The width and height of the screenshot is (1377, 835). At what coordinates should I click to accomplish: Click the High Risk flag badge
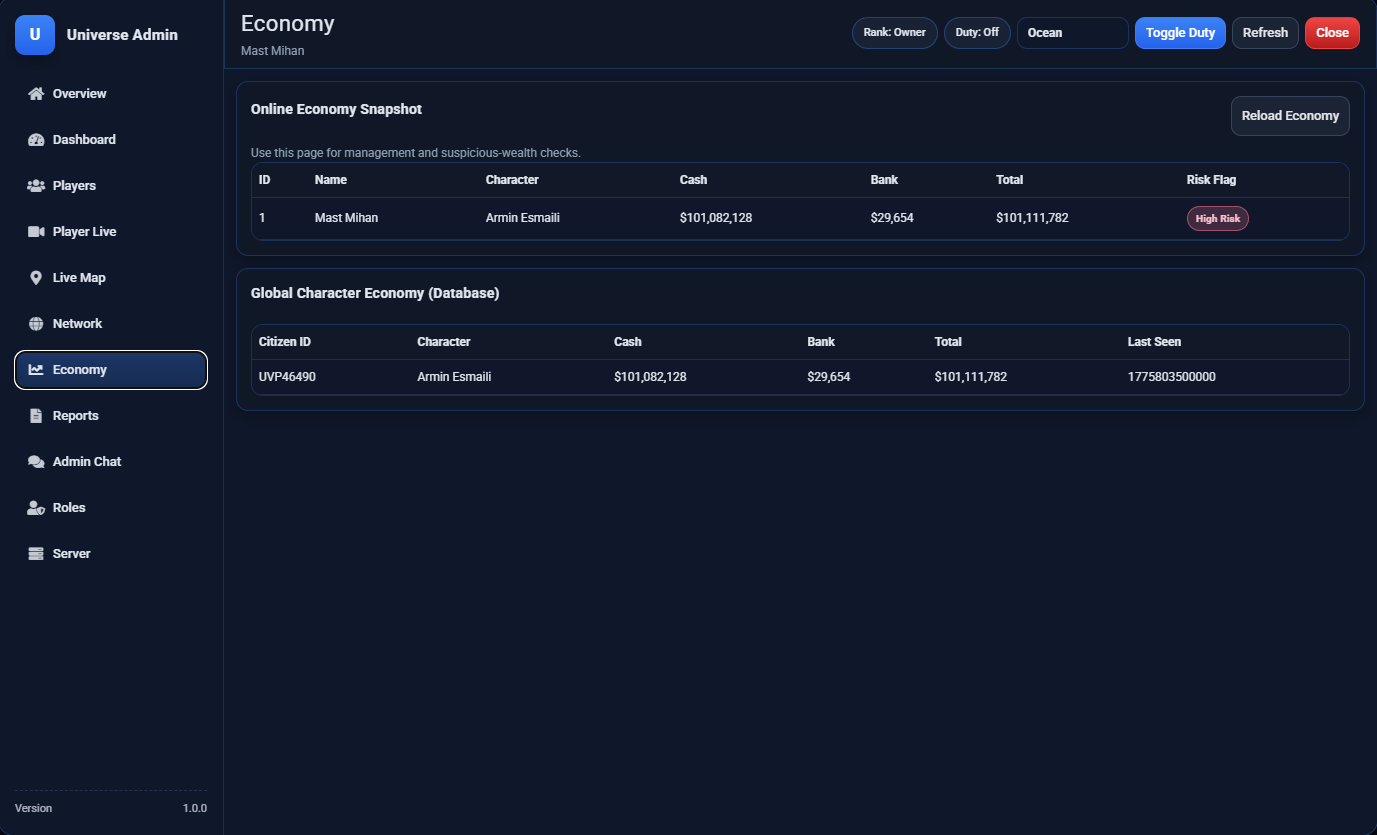point(1218,218)
